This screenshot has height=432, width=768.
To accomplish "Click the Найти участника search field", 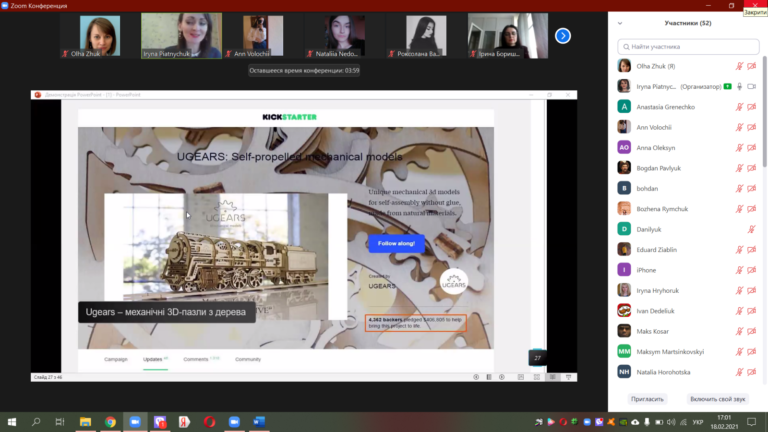I will click(688, 47).
